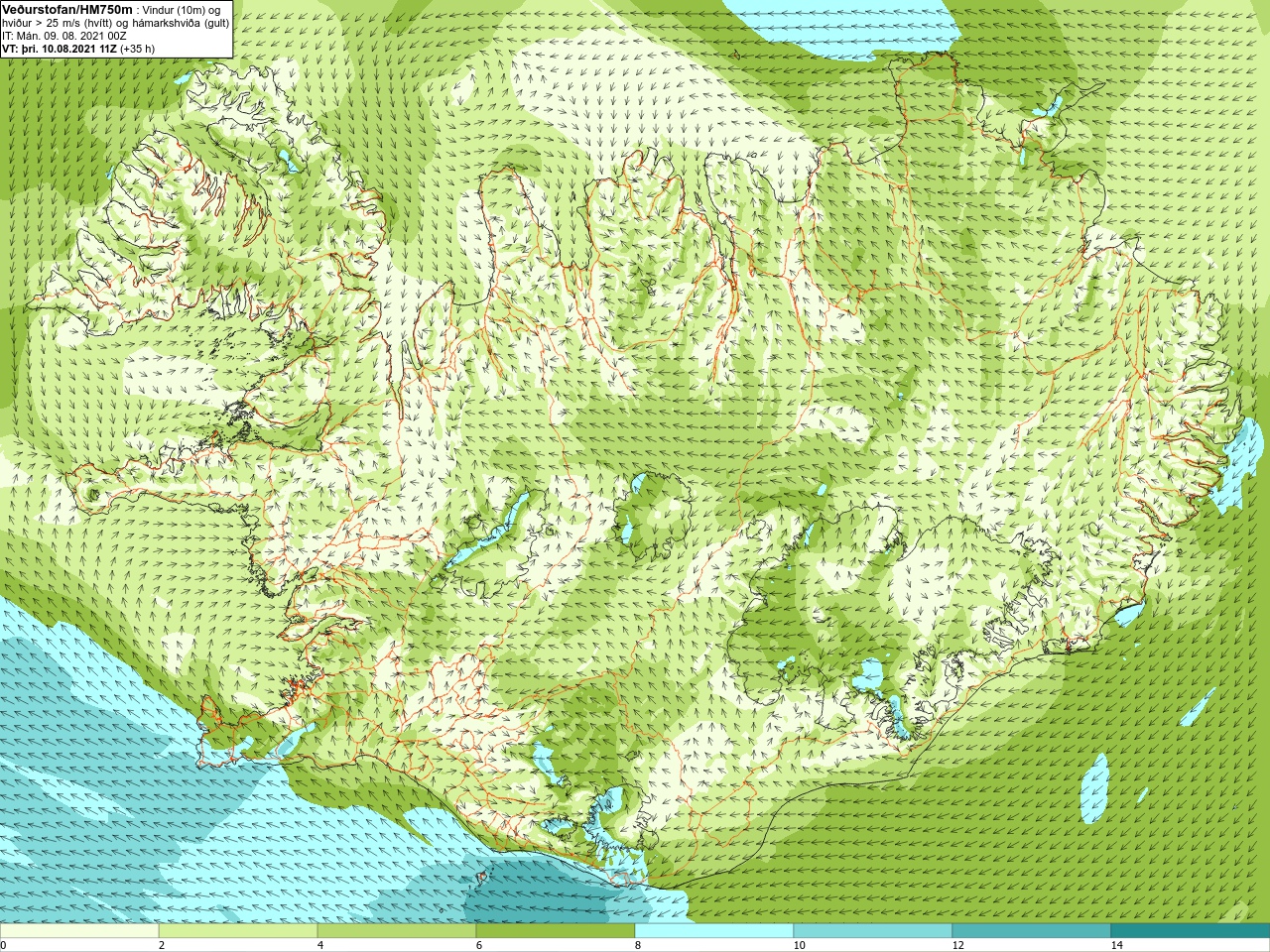Select the pale yellow 0–2 legend swatch
Viewport: 1270px width, 952px height.
[x=79, y=931]
